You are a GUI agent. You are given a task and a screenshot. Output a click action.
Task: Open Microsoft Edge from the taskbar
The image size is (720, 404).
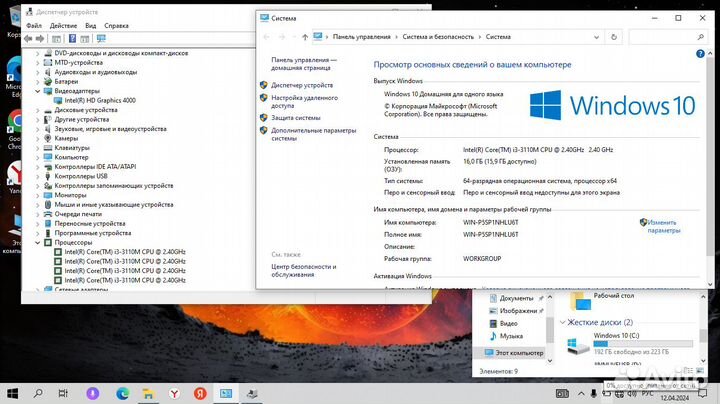[122, 393]
